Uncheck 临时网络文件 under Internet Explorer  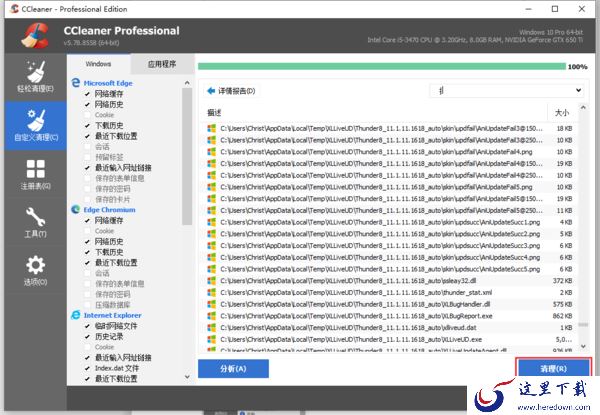87,326
